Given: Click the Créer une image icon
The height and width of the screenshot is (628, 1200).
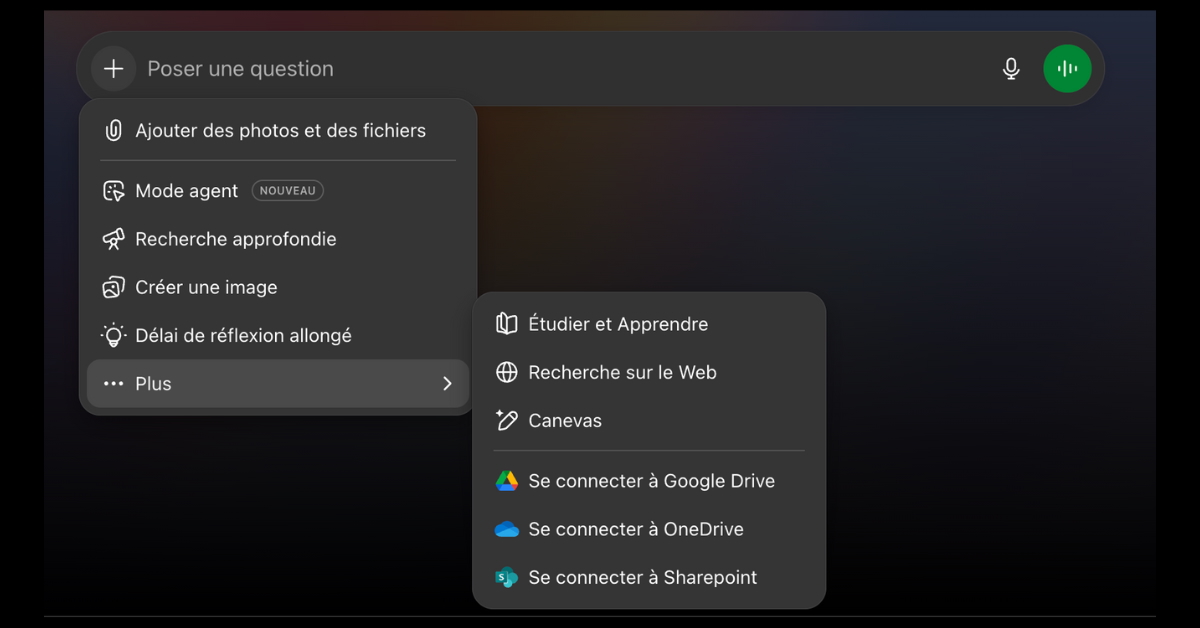Looking at the screenshot, I should pyautogui.click(x=114, y=287).
